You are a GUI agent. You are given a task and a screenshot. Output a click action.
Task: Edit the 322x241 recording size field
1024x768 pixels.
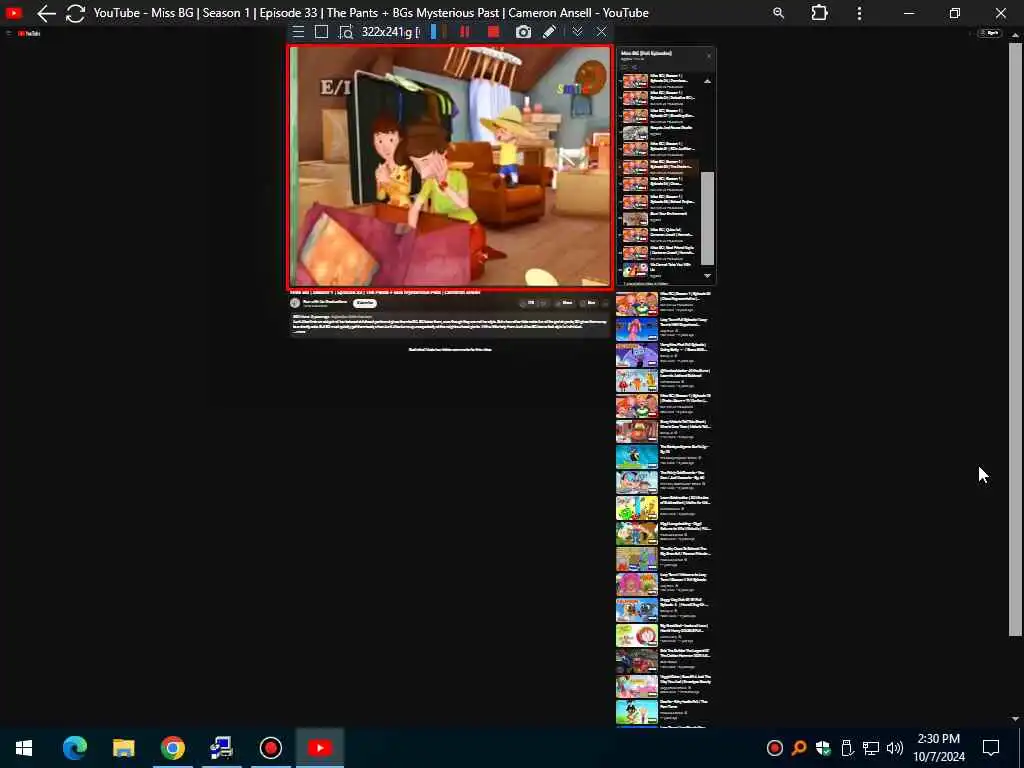pyautogui.click(x=390, y=32)
